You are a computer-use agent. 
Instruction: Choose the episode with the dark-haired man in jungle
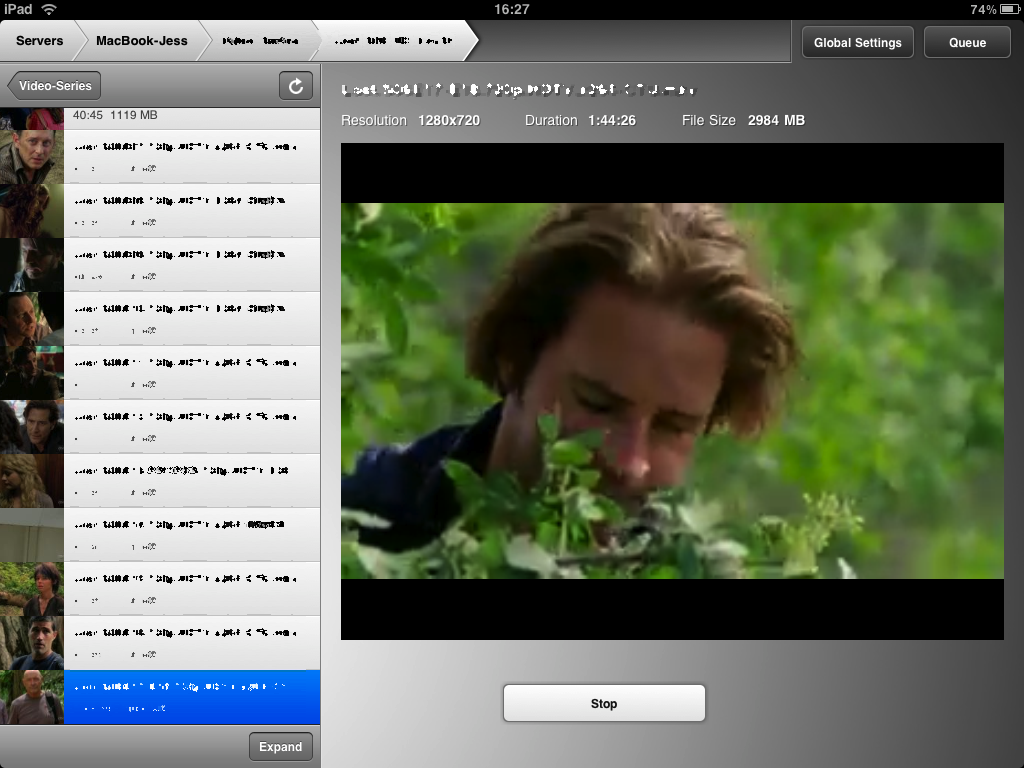[160, 643]
